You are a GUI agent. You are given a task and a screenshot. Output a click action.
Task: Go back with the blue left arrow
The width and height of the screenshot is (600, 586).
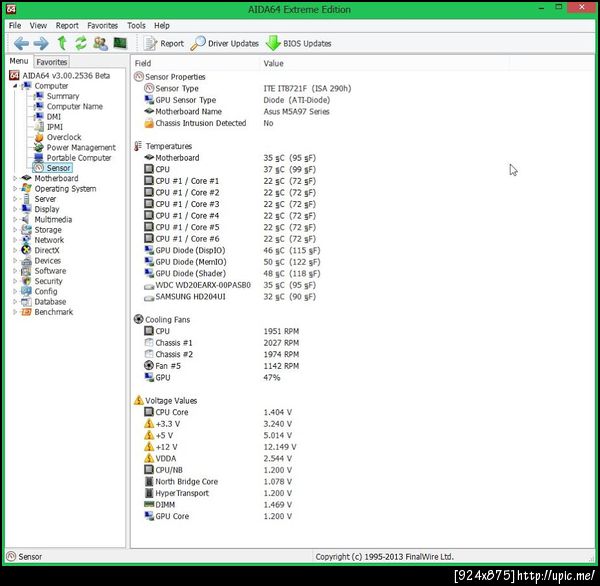coord(21,43)
